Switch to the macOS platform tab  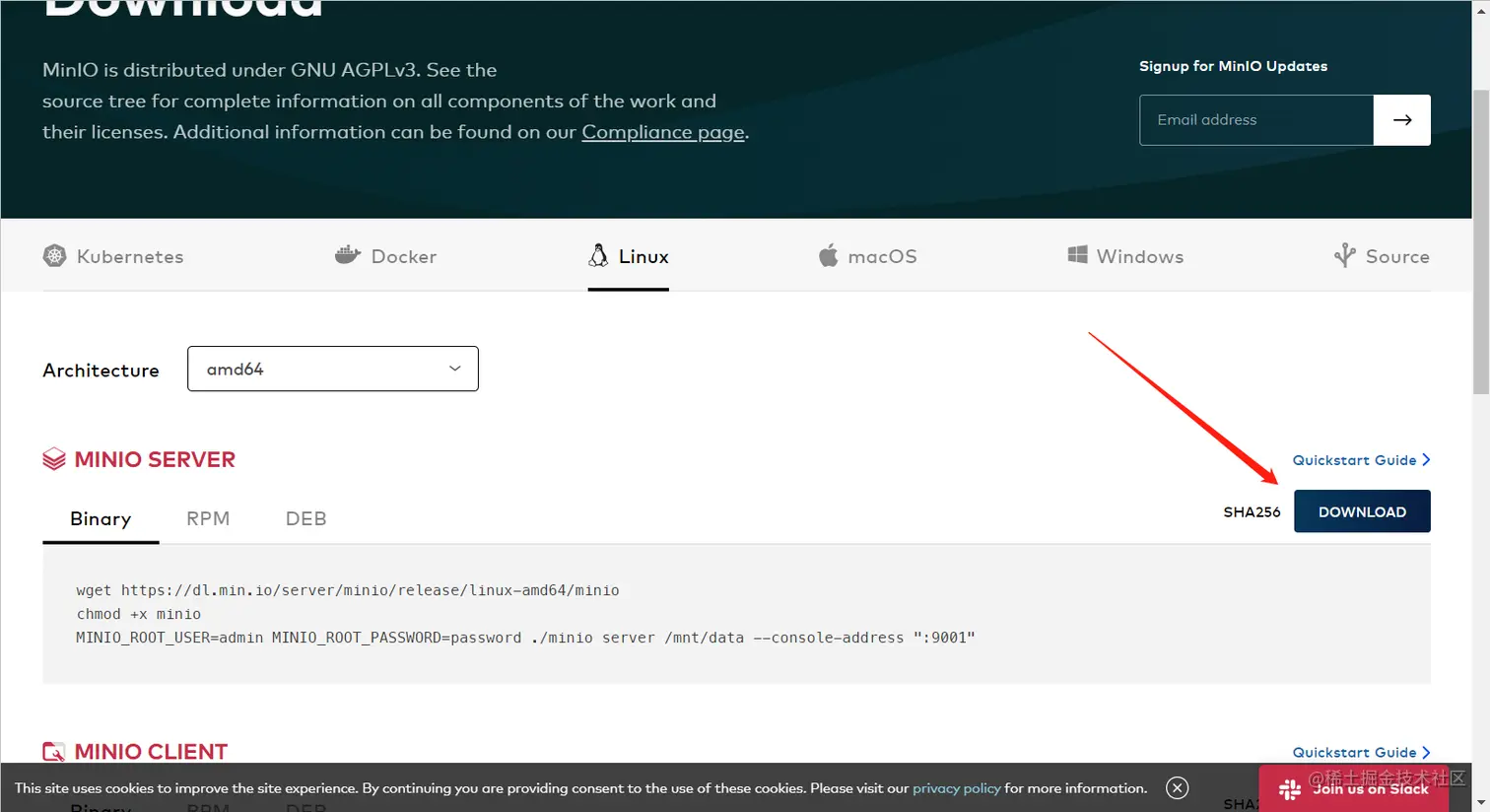[x=867, y=256]
